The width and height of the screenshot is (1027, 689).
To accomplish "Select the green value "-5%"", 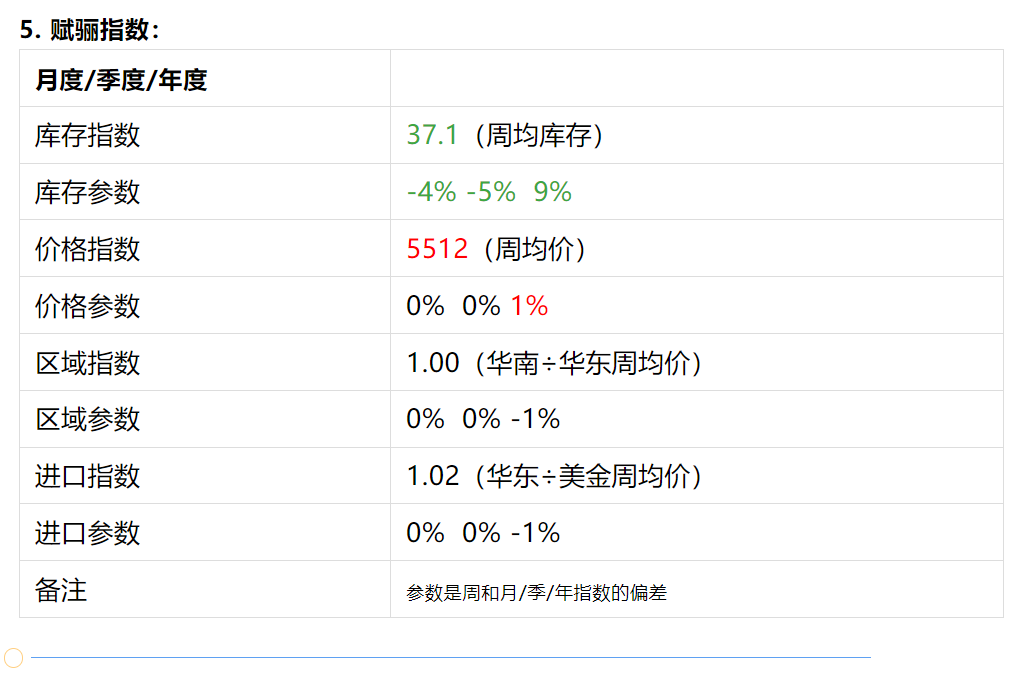I will pyautogui.click(x=491, y=192).
